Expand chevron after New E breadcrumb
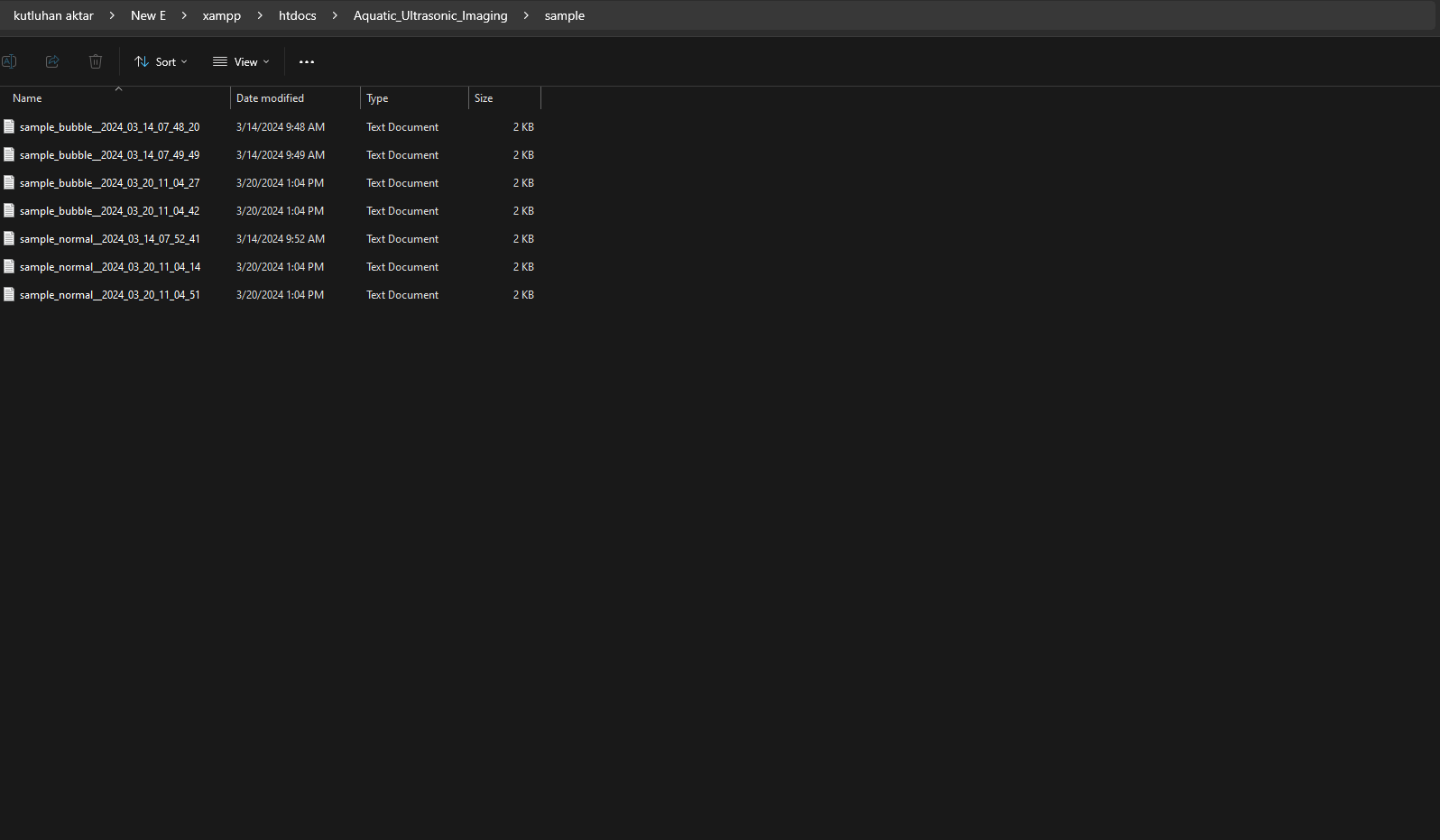Image resolution: width=1440 pixels, height=840 pixels. [184, 15]
